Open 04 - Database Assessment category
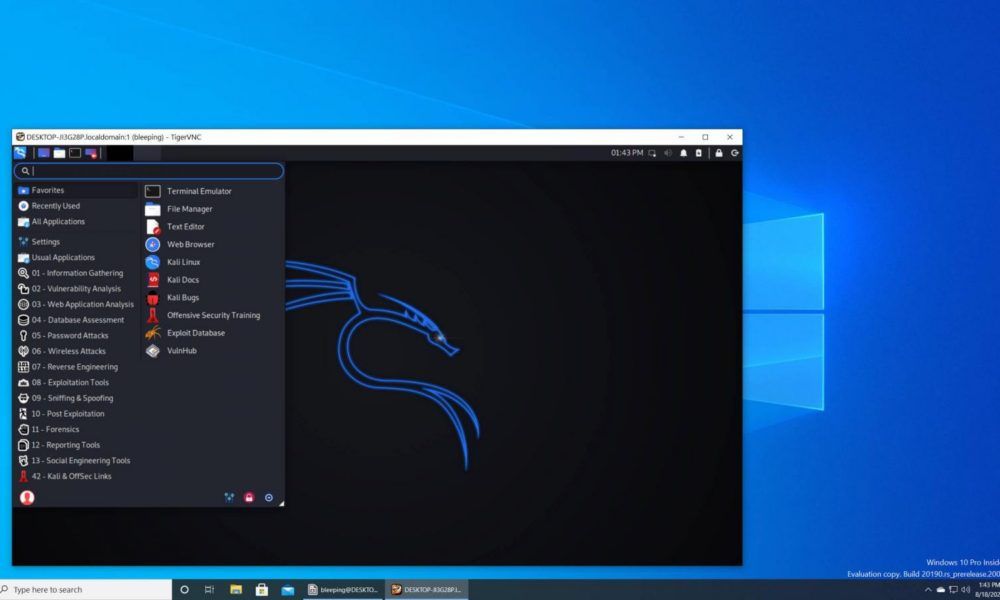Screen dimensions: 1000x600 [x=77, y=320]
